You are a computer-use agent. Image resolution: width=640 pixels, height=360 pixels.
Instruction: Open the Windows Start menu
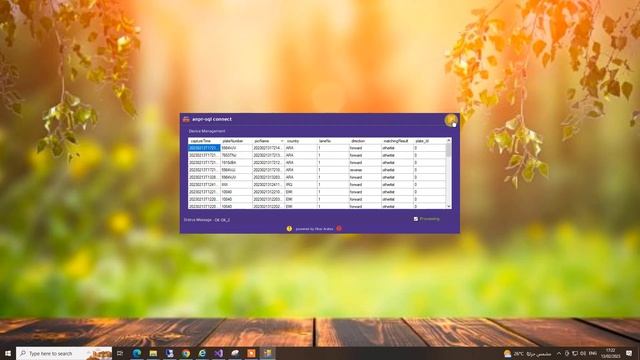7,353
